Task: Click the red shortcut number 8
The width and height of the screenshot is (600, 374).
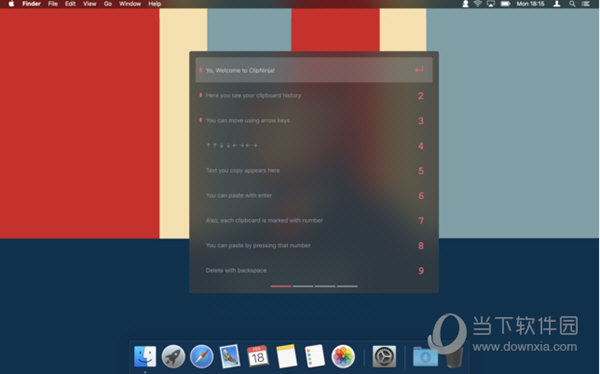Action: tap(421, 246)
